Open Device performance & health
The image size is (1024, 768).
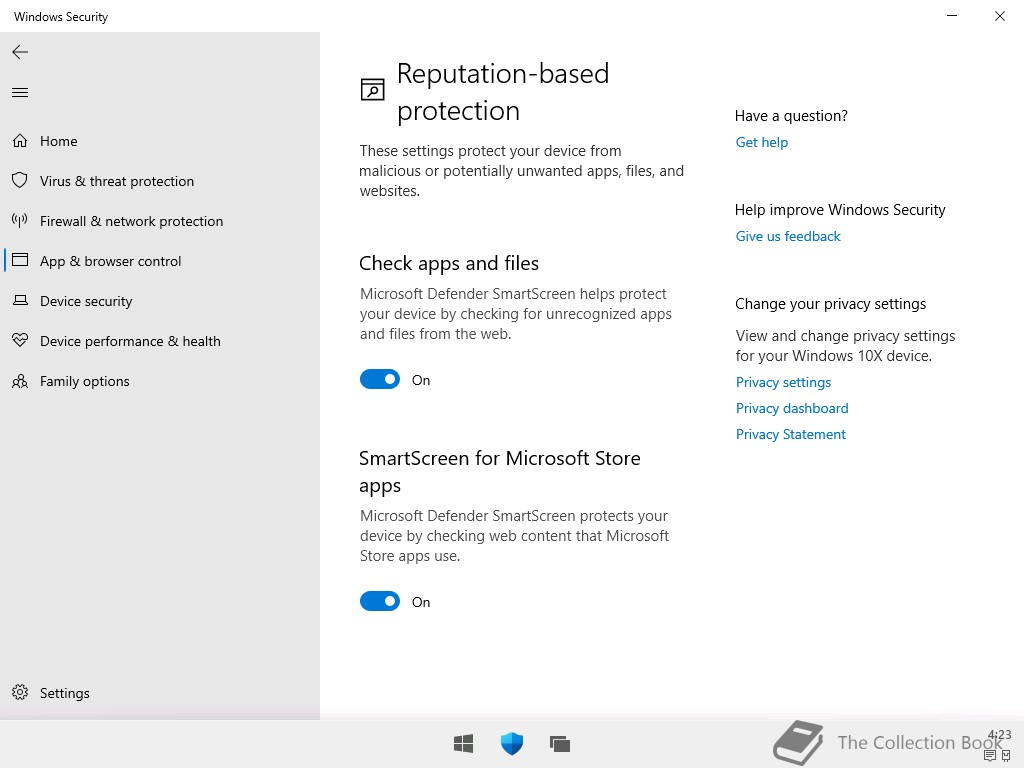[160, 341]
